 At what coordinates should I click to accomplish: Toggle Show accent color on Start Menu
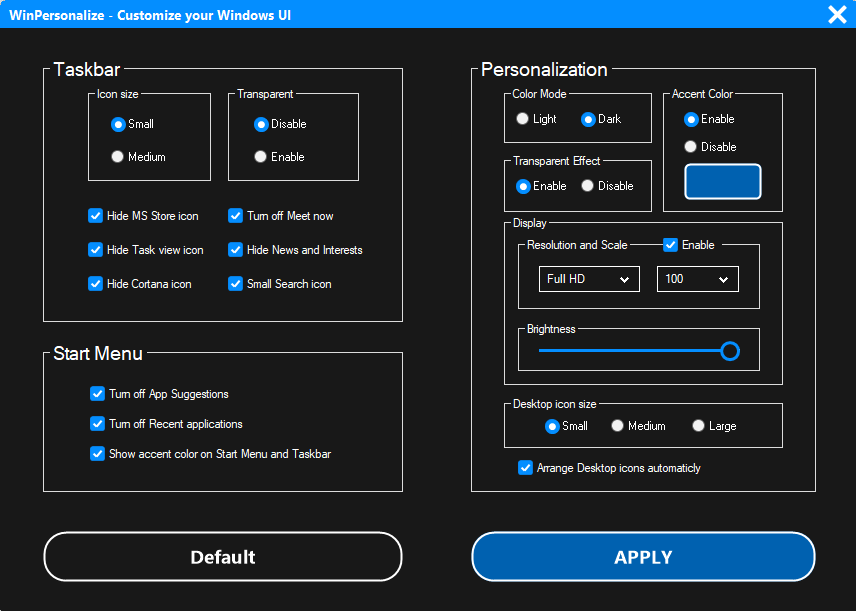97,453
